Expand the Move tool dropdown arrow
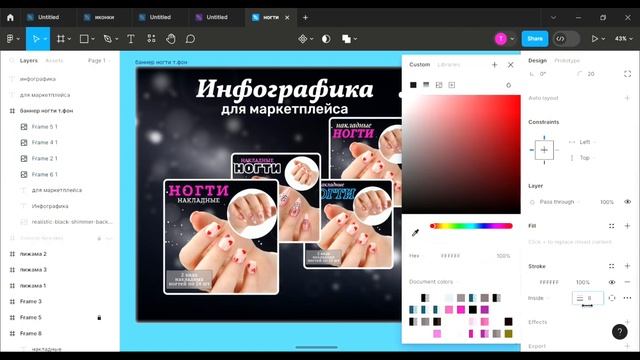Viewport: 640px width, 360px height. coord(45,39)
